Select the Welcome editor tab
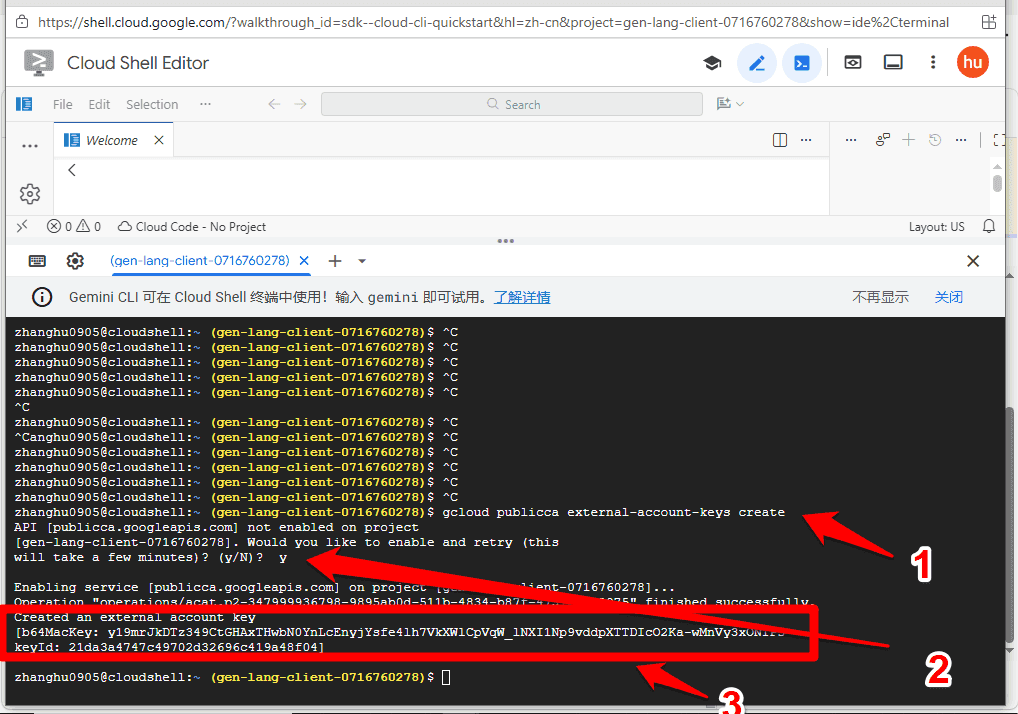The width and height of the screenshot is (1018, 714). click(112, 140)
